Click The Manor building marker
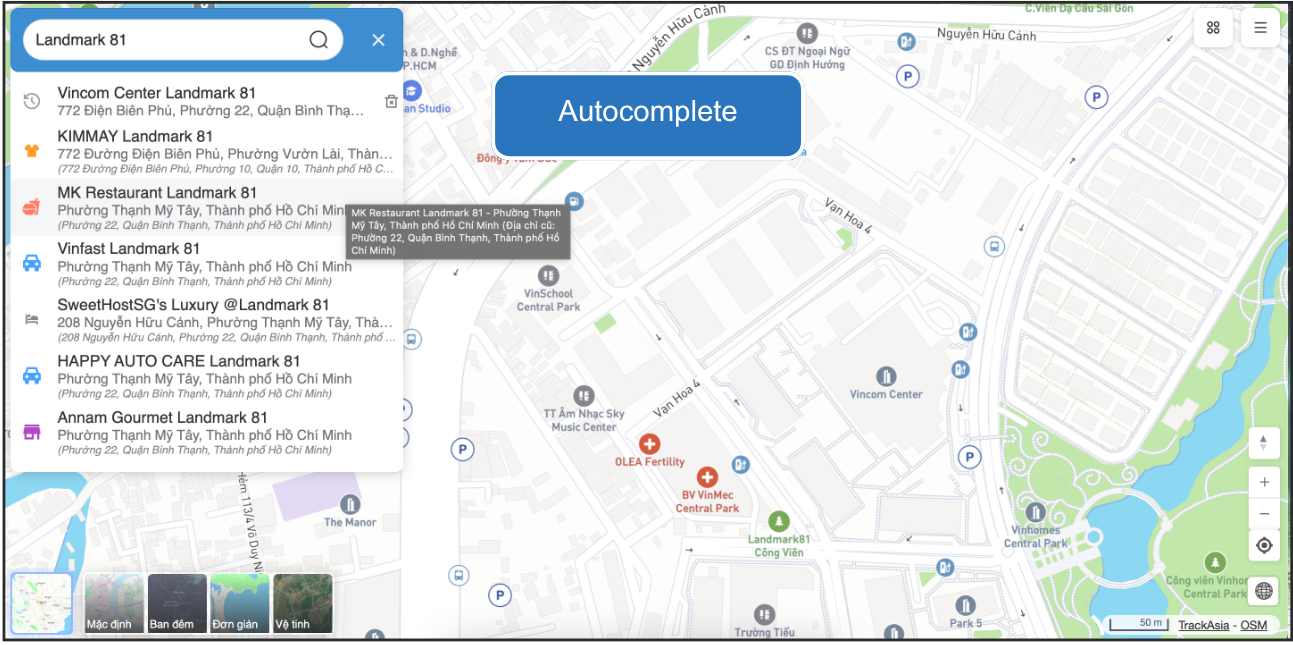This screenshot has width=1293, height=645. point(350,504)
